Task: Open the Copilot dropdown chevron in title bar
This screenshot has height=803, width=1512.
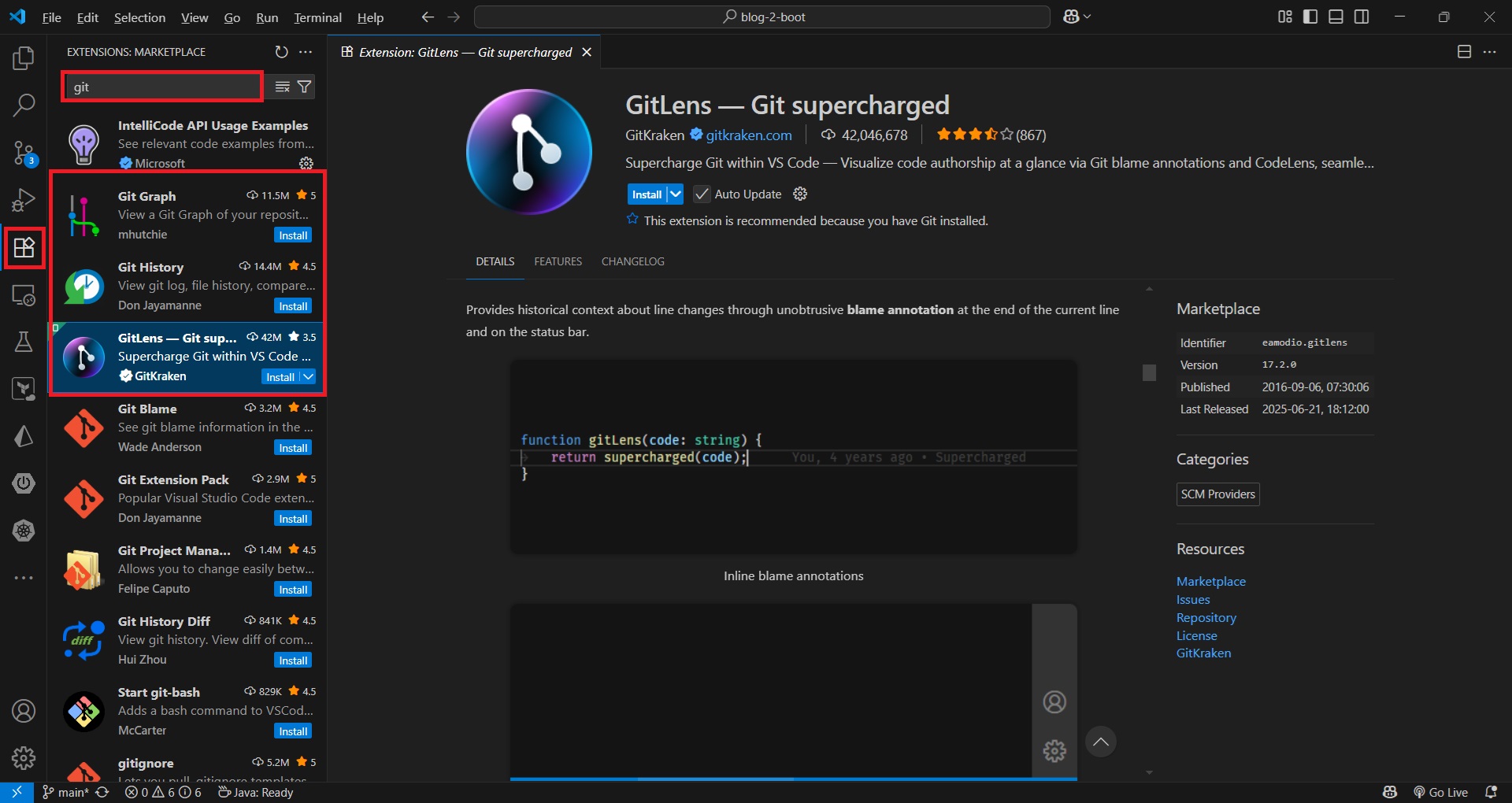Action: pos(1088,17)
